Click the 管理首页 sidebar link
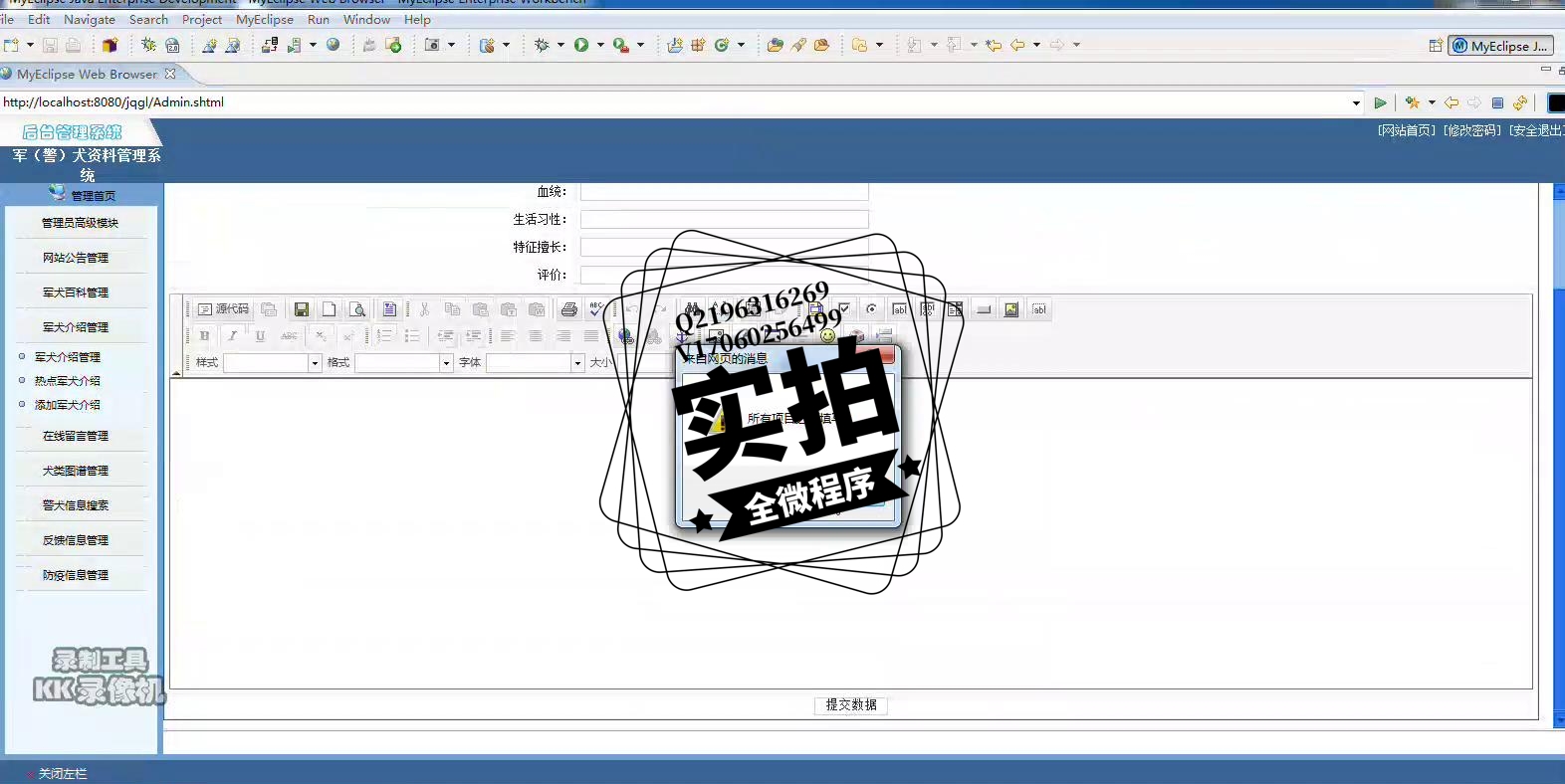The height and width of the screenshot is (784, 1565). 93,195
